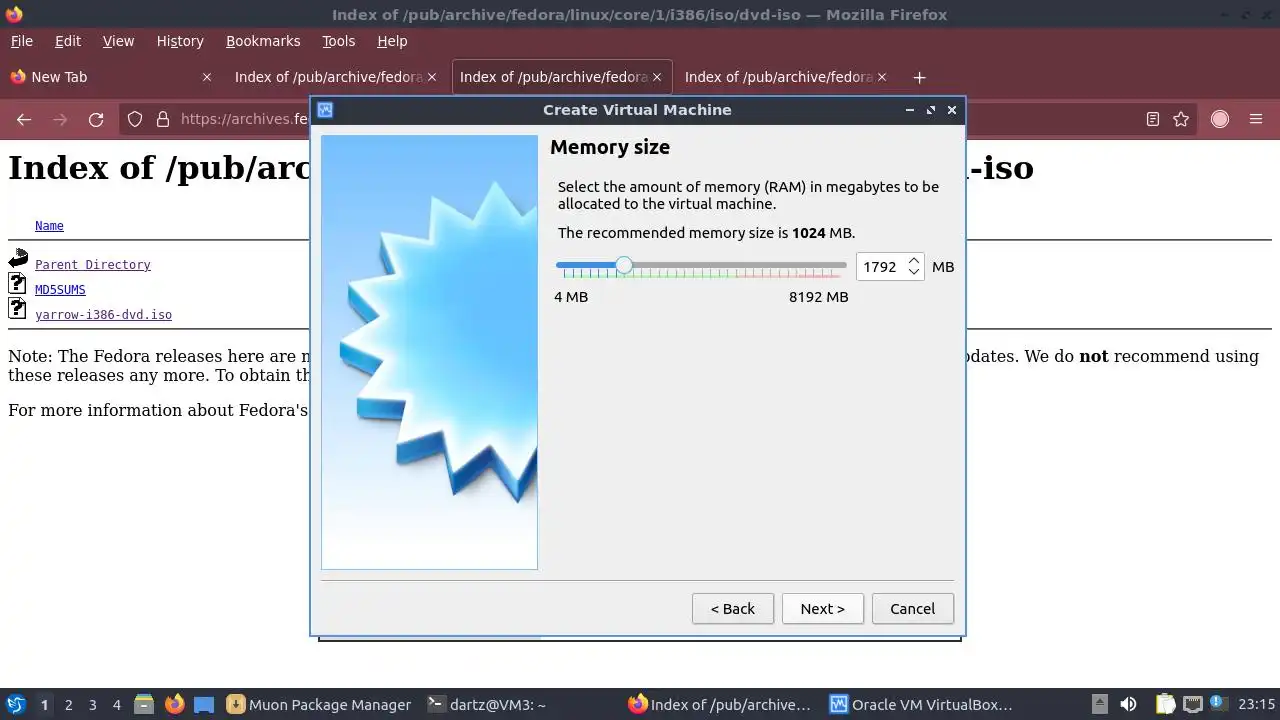Screen dimensions: 1280x720
Task: Reload the page in Firefox
Action: click(96, 119)
